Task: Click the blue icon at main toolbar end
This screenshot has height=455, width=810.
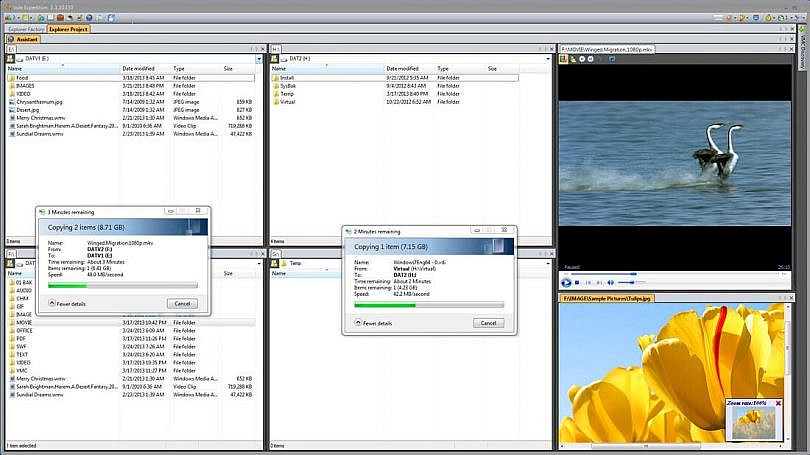Action: pos(112,18)
